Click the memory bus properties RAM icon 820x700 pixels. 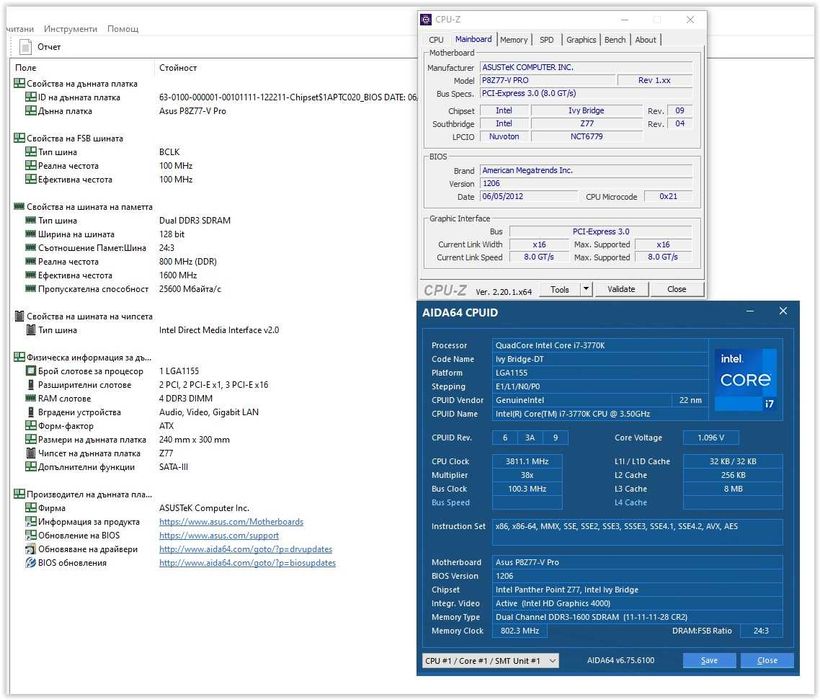click(x=19, y=206)
